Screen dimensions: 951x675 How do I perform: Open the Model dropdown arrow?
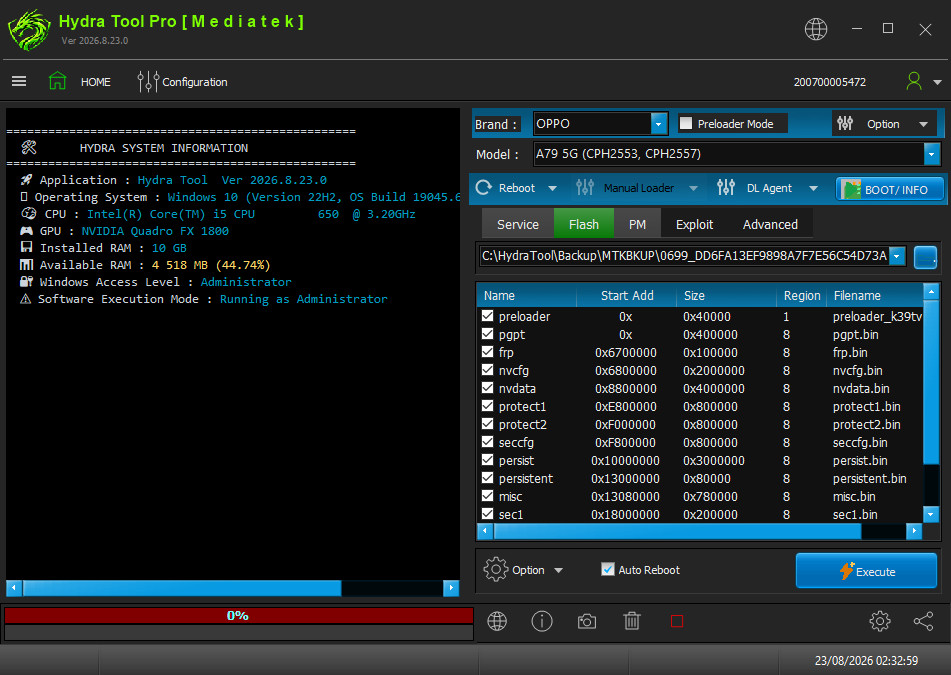932,154
